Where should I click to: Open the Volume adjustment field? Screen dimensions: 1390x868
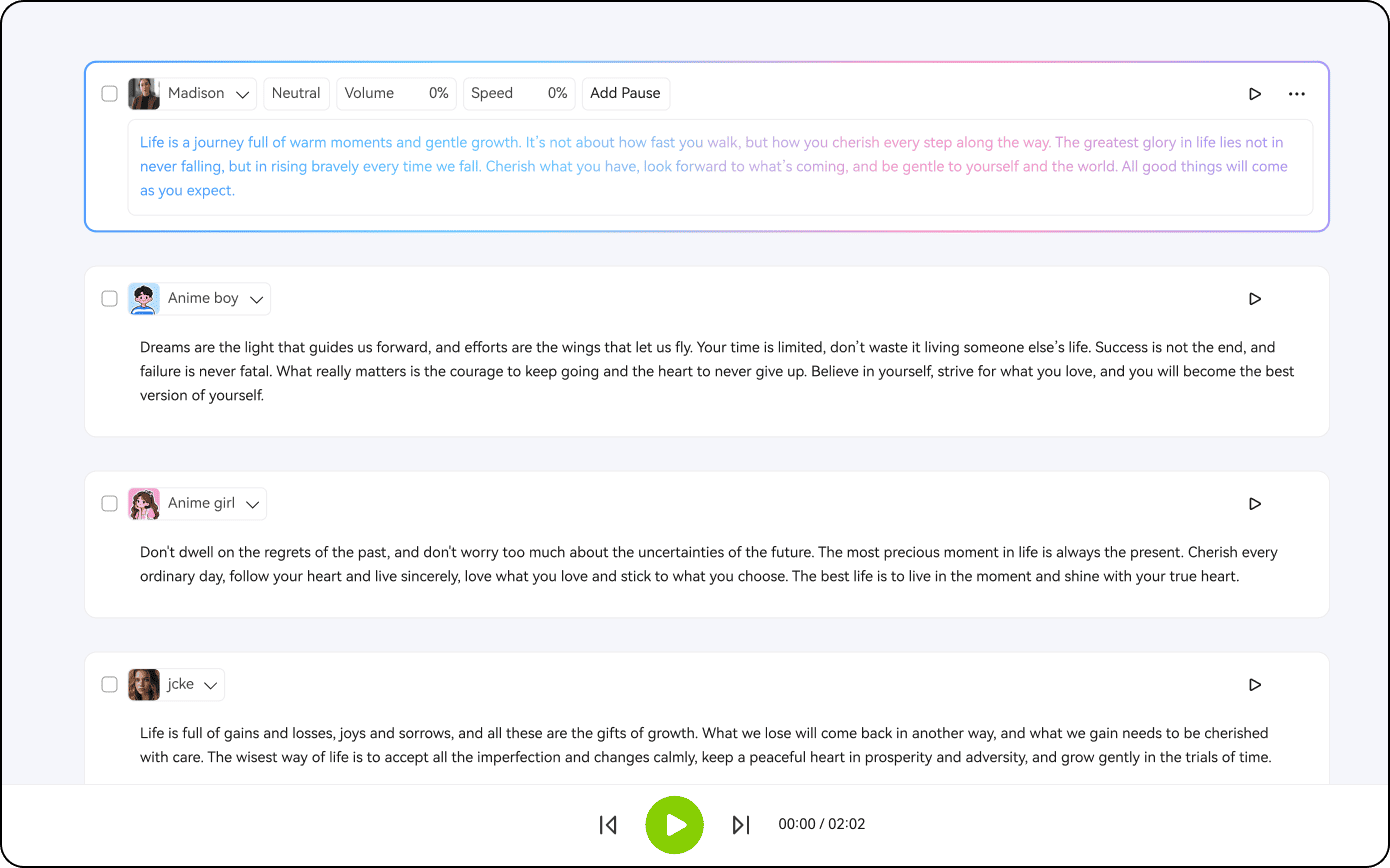click(x=396, y=93)
